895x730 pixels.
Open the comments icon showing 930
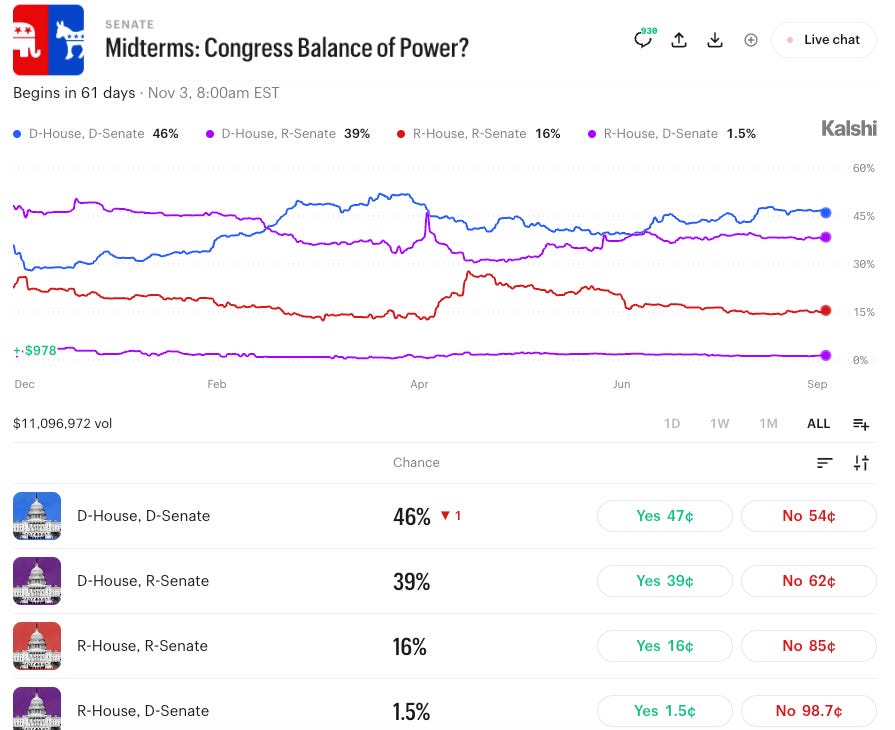pyautogui.click(x=644, y=39)
